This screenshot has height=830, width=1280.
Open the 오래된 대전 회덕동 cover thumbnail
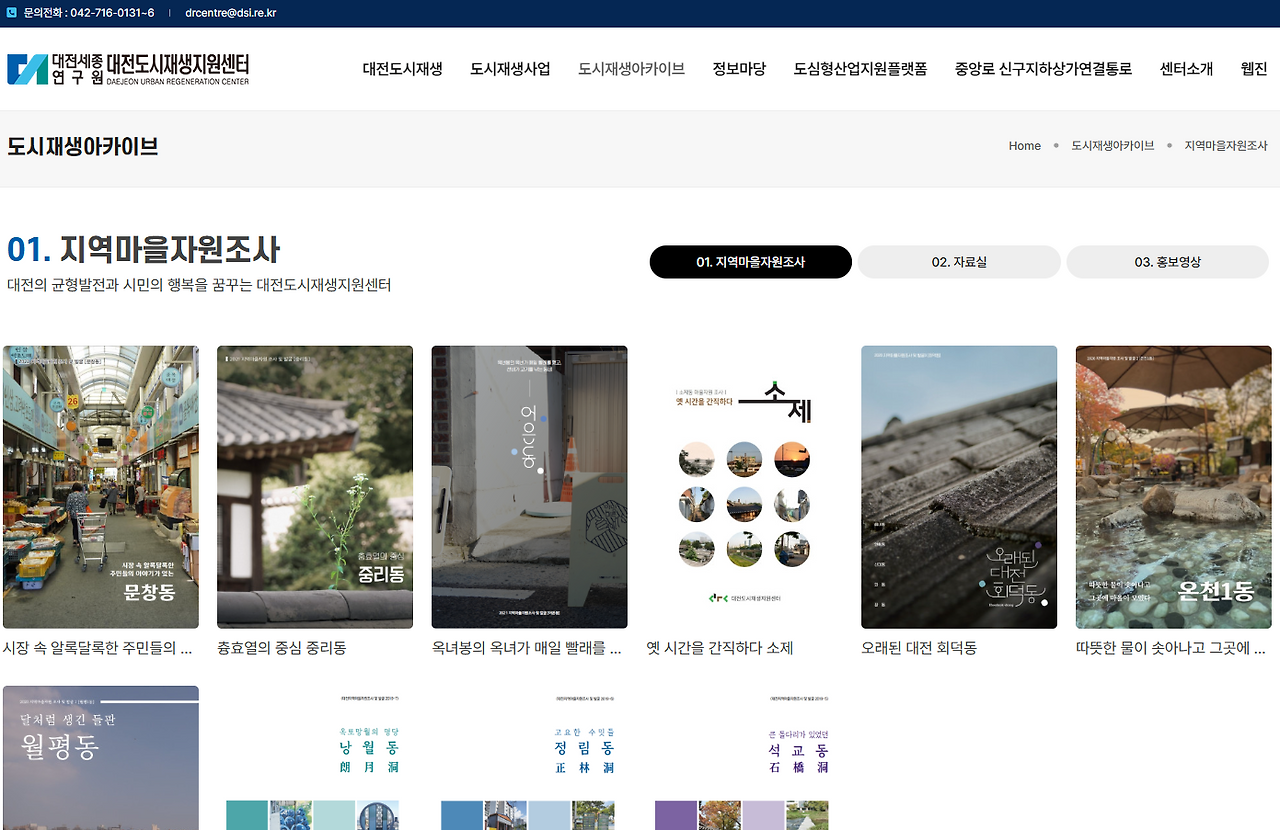click(x=959, y=487)
